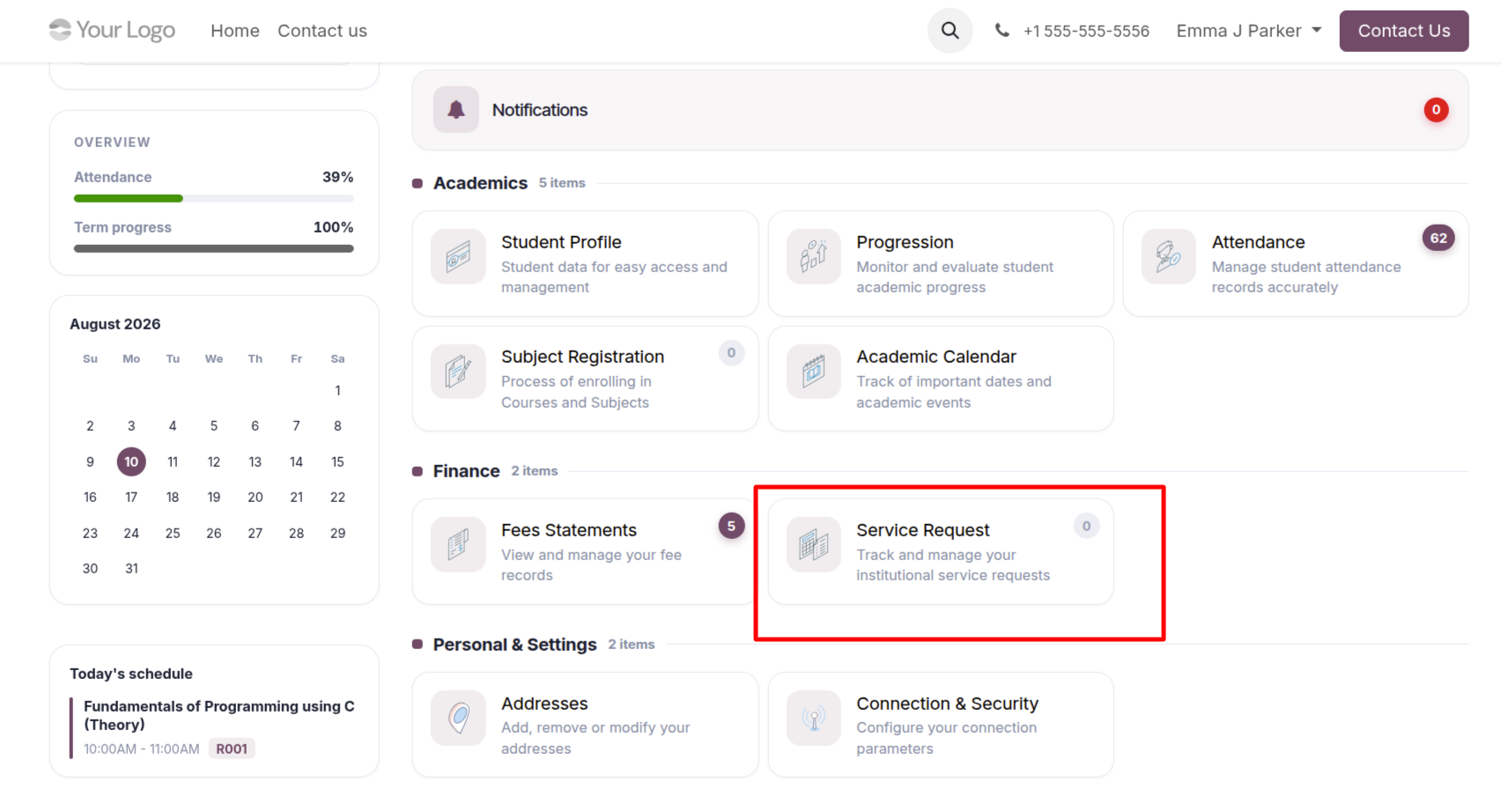The height and width of the screenshot is (812, 1501).
Task: Click the R001 room tag
Action: [232, 749]
